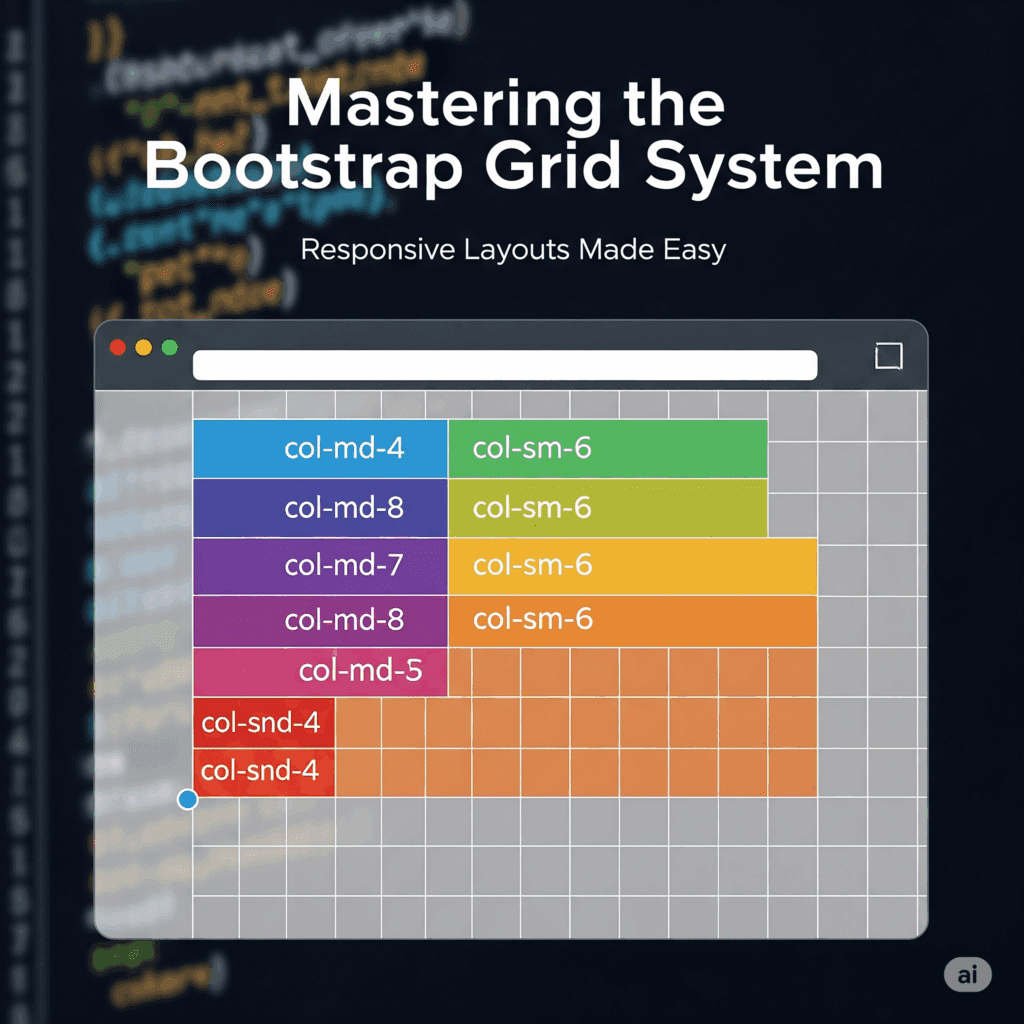This screenshot has width=1024, height=1024.
Task: Click the red window dot
Action: click(x=117, y=348)
